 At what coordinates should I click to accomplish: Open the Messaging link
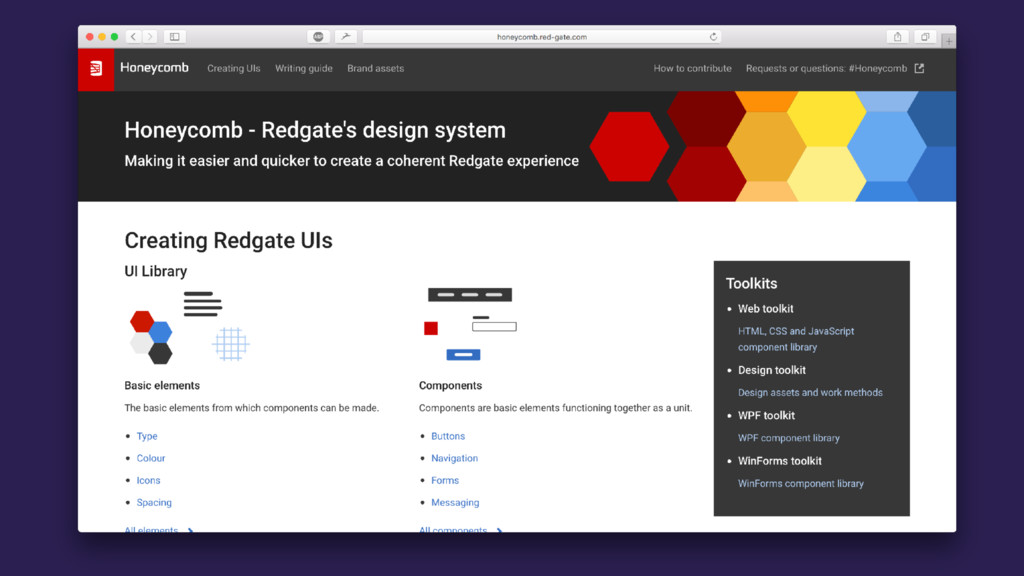tap(455, 502)
